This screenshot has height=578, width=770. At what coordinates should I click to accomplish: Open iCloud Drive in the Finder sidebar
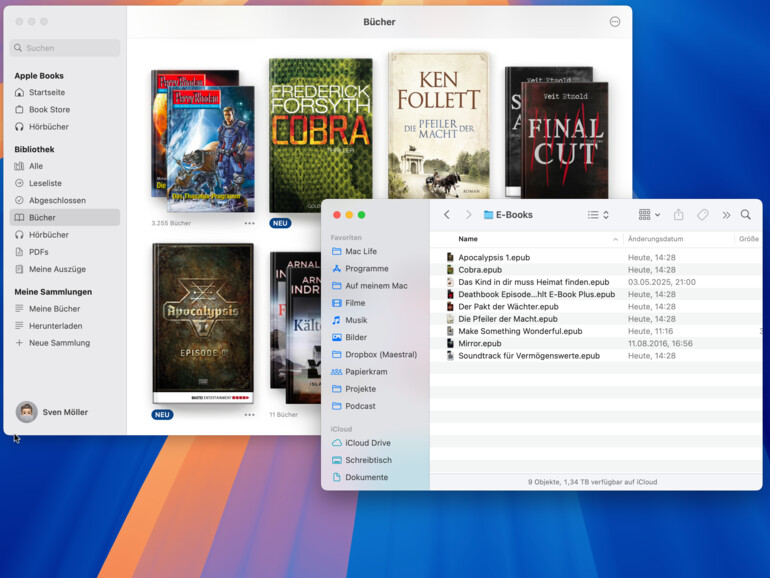pyautogui.click(x=367, y=443)
